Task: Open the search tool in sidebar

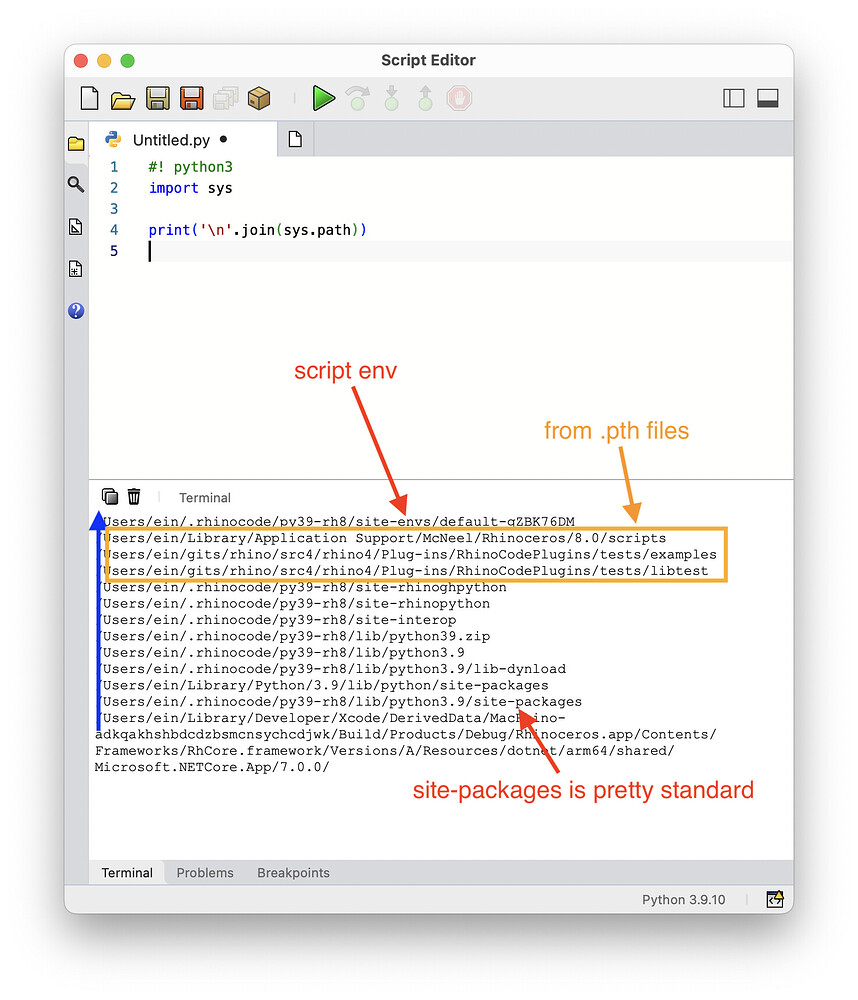Action: [x=76, y=184]
